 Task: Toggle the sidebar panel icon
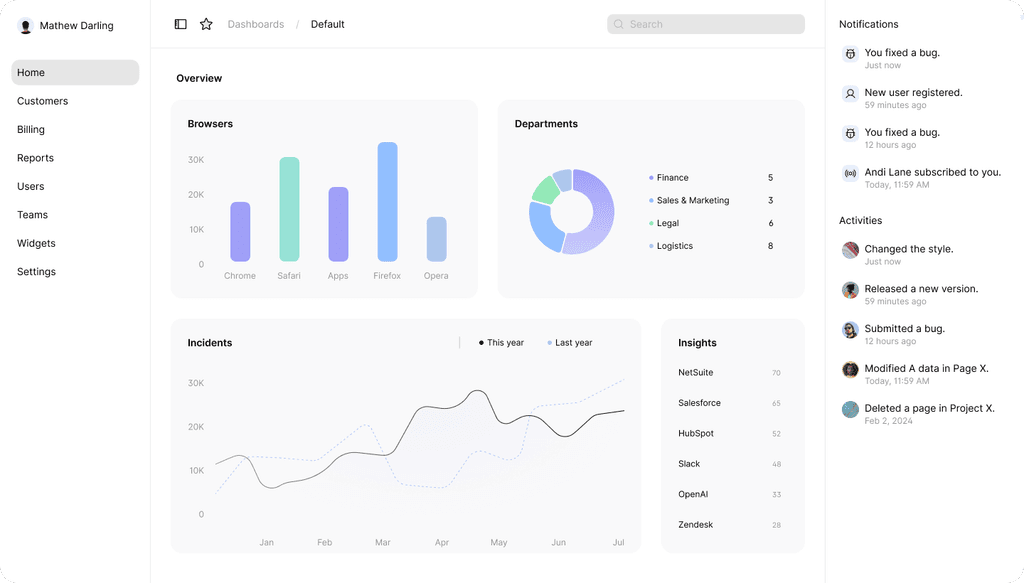180,24
